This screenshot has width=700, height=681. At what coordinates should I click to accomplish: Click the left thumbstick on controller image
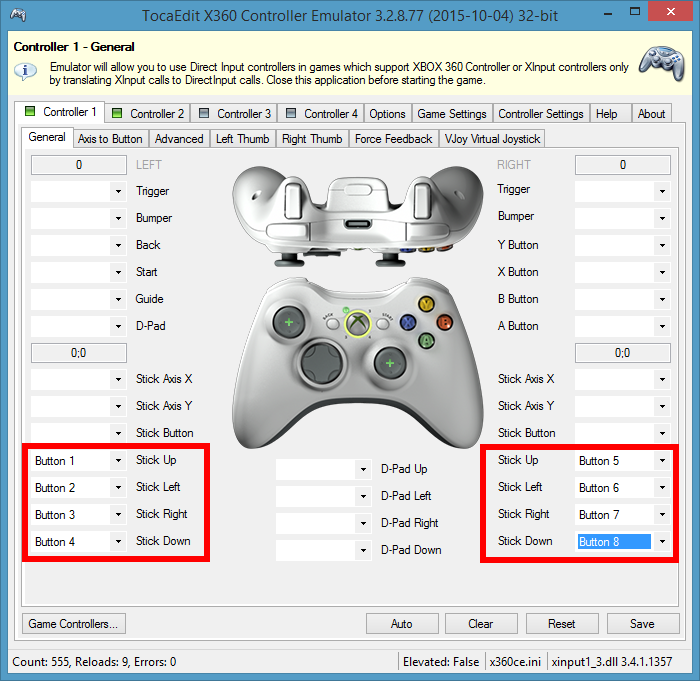tap(289, 322)
